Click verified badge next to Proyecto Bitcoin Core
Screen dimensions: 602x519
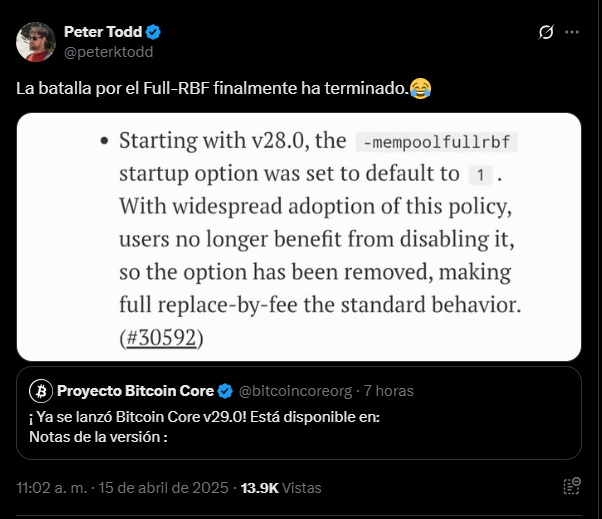pos(225,390)
